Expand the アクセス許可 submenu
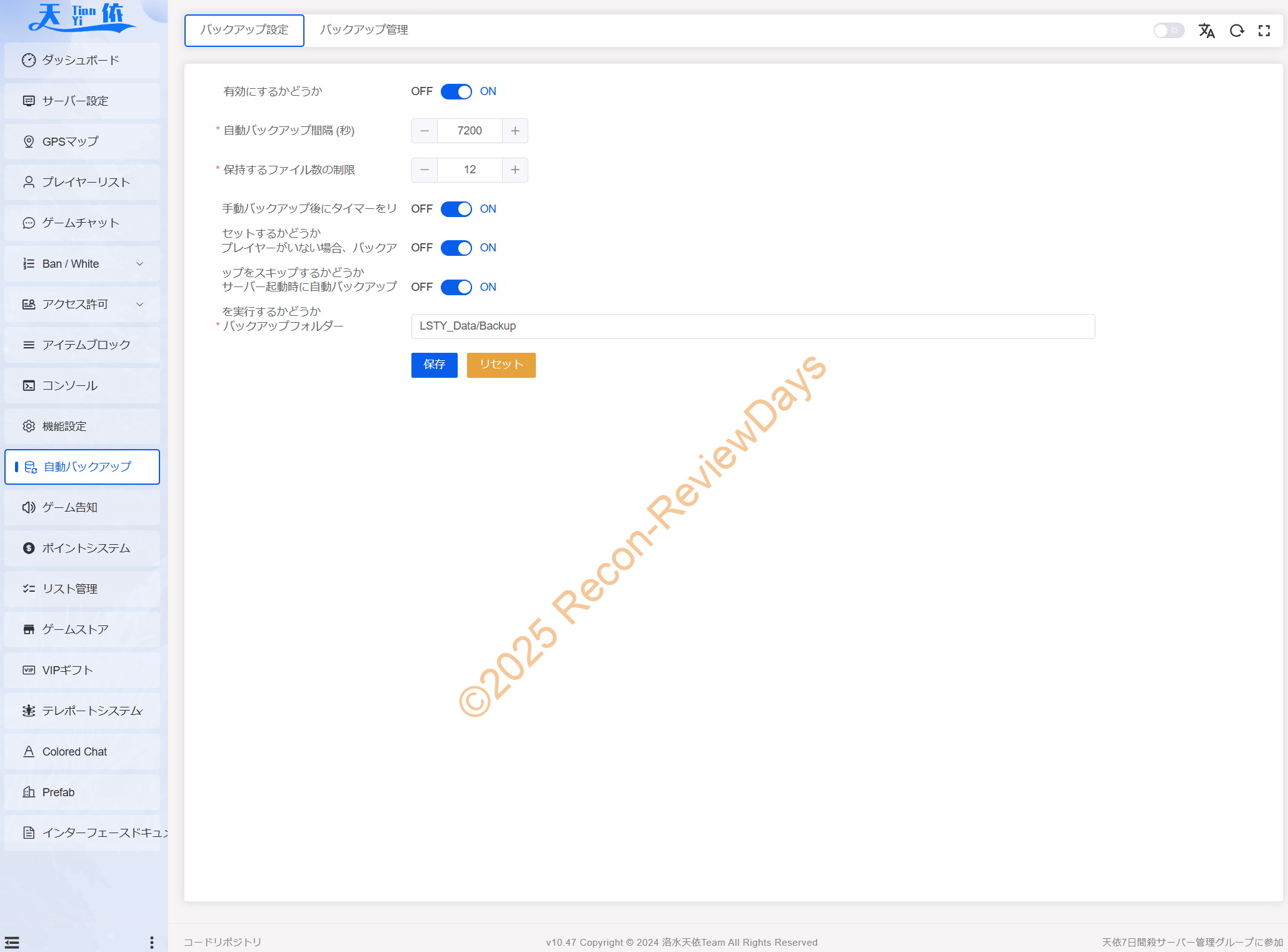The image size is (1288, 952). [x=82, y=305]
